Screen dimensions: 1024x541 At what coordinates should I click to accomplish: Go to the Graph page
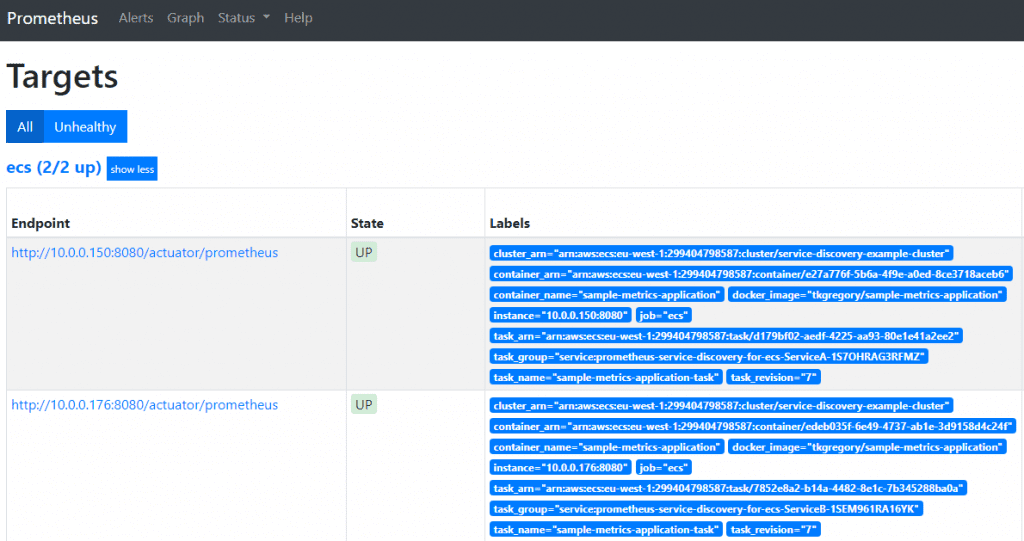(x=185, y=18)
